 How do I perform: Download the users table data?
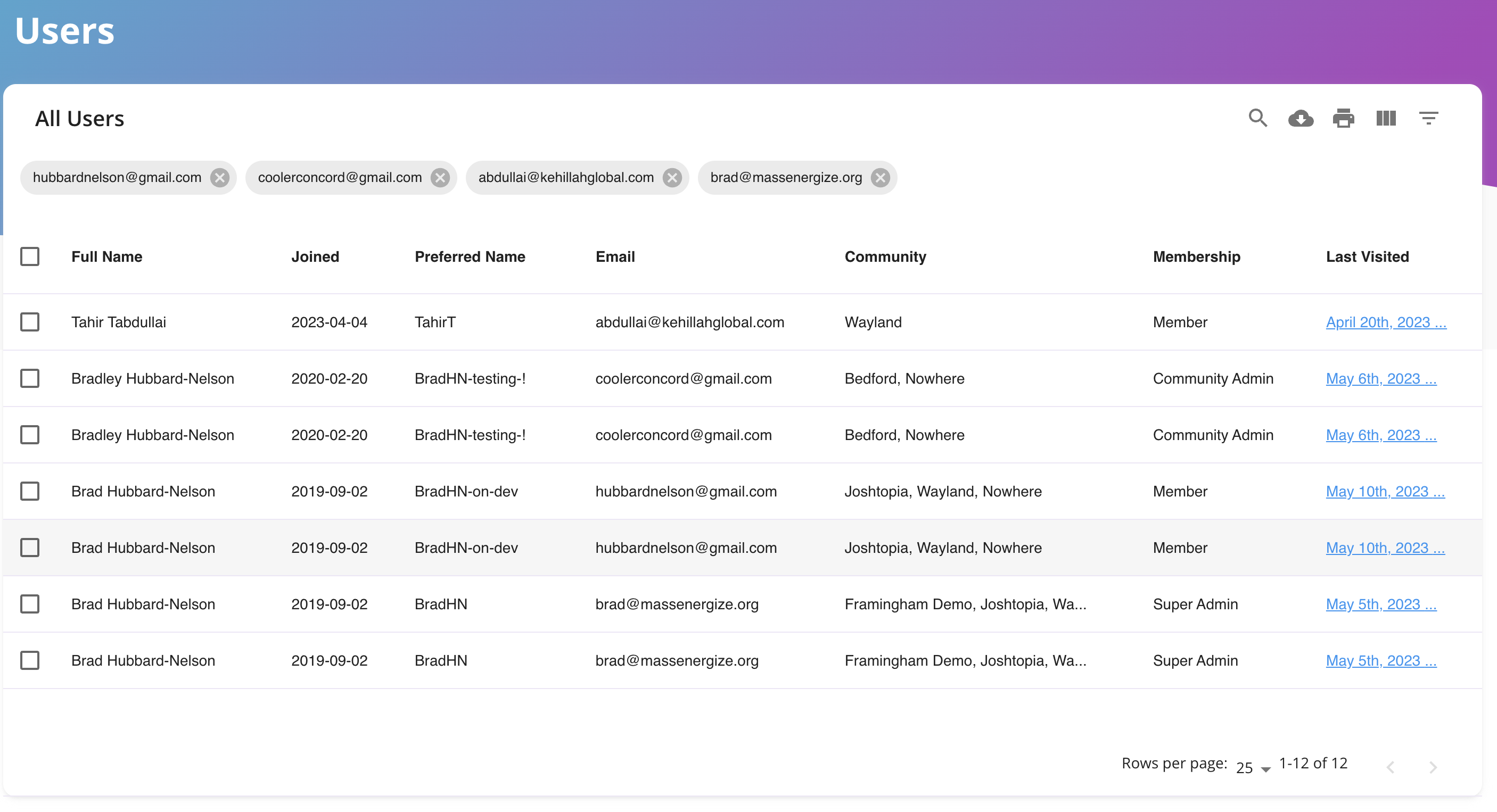tap(1301, 118)
